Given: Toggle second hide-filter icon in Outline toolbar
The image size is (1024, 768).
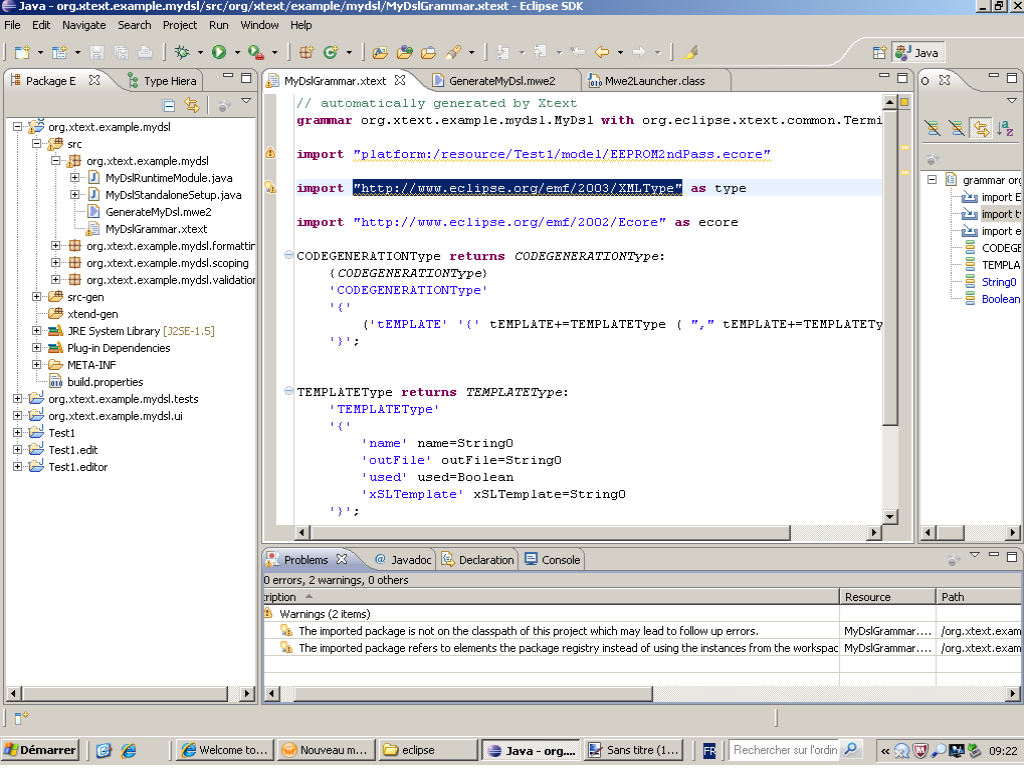Looking at the screenshot, I should (957, 128).
